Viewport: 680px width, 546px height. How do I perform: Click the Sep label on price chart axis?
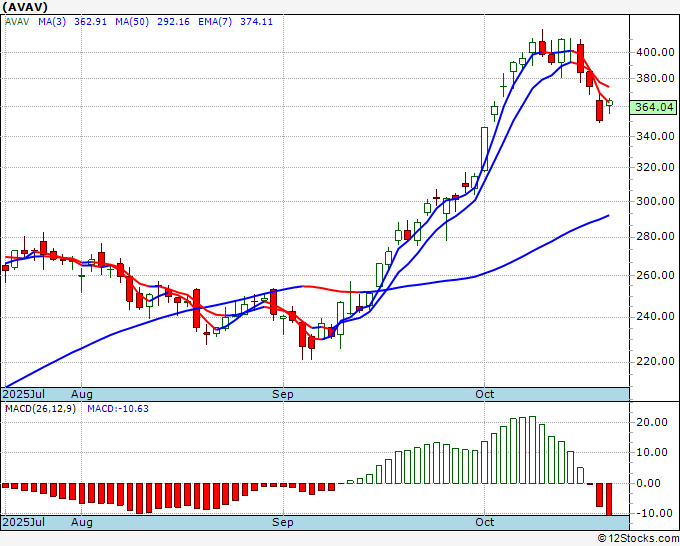283,394
